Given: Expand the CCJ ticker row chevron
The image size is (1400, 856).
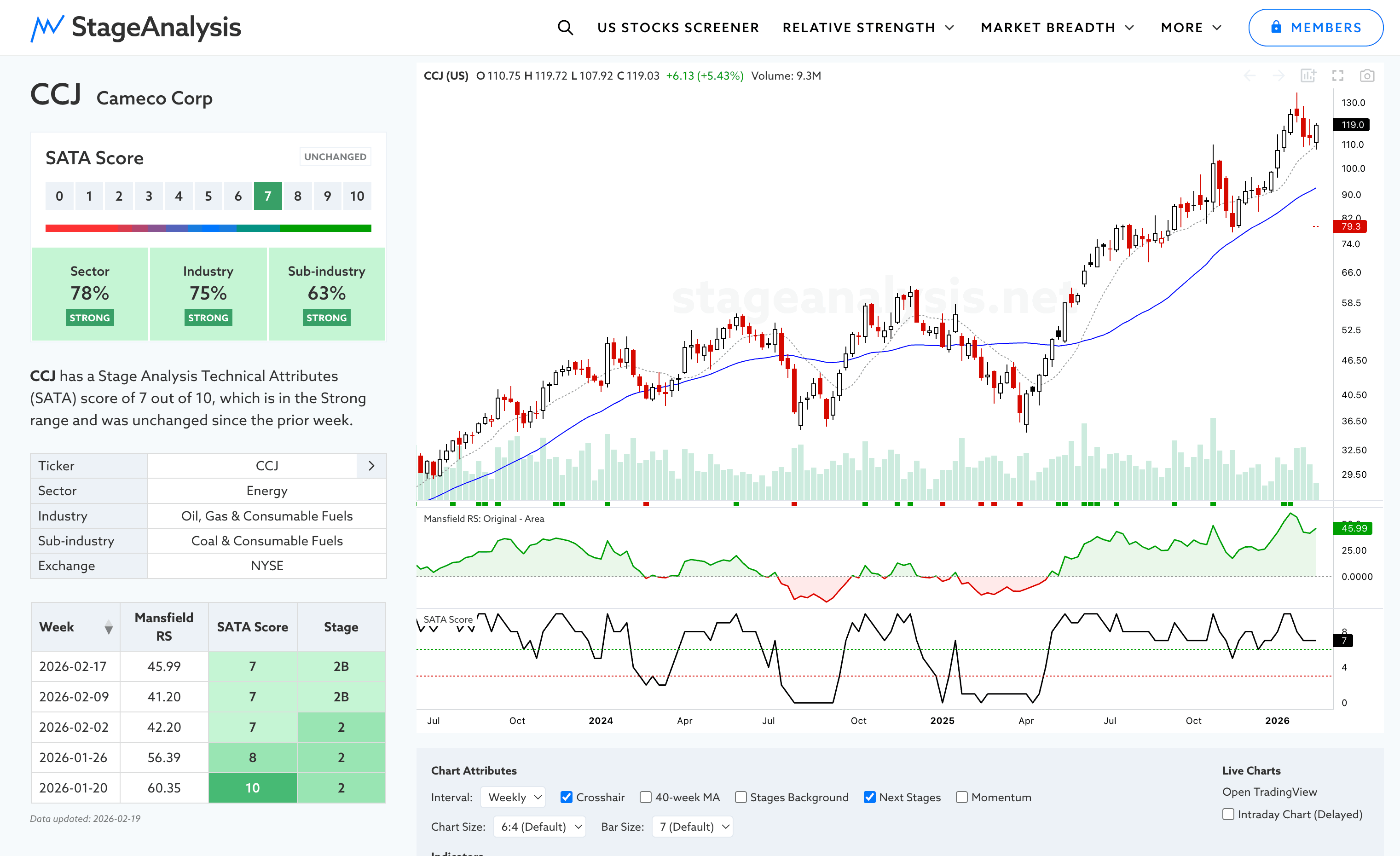Looking at the screenshot, I should click(x=371, y=466).
